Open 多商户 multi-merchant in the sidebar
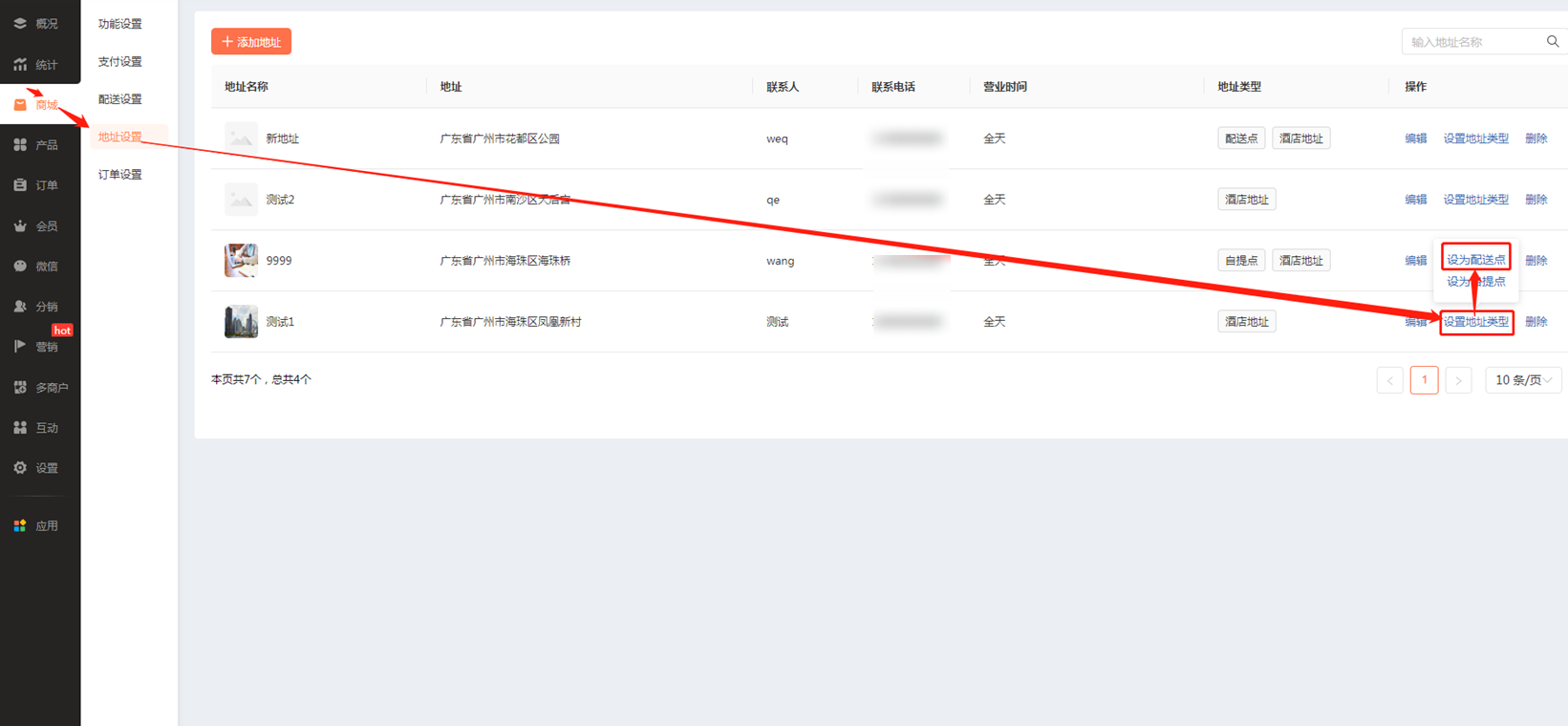Screen dimensions: 1568x726 coord(41,388)
